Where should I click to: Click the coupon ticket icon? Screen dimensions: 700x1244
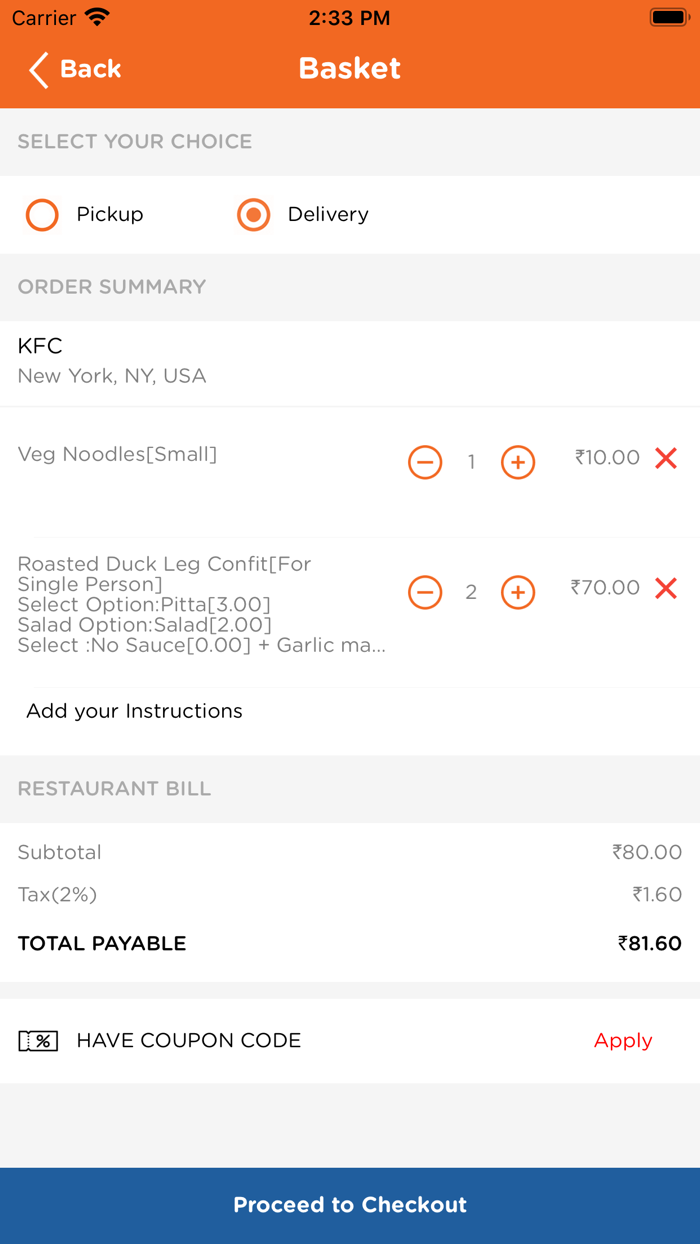(38, 1040)
